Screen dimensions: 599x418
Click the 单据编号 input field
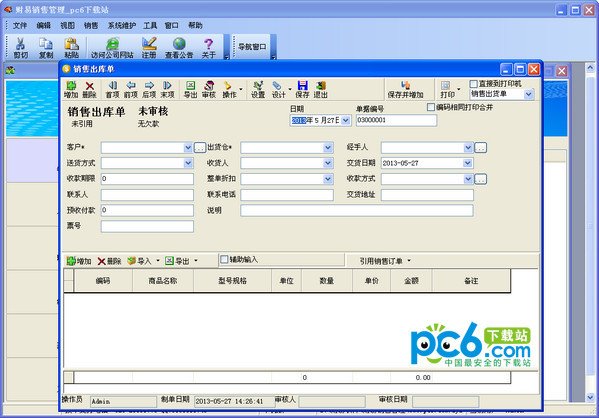396,120
